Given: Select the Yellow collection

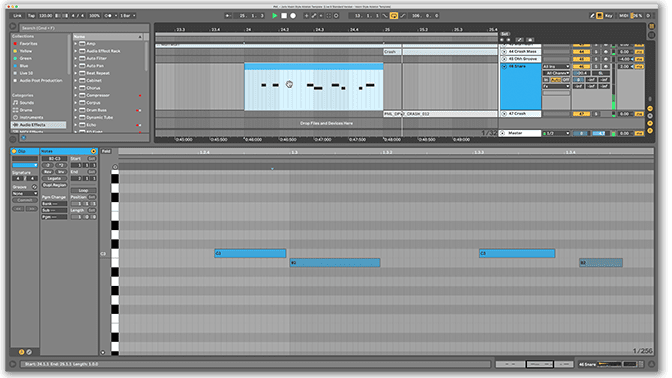Looking at the screenshot, I should tap(26, 51).
